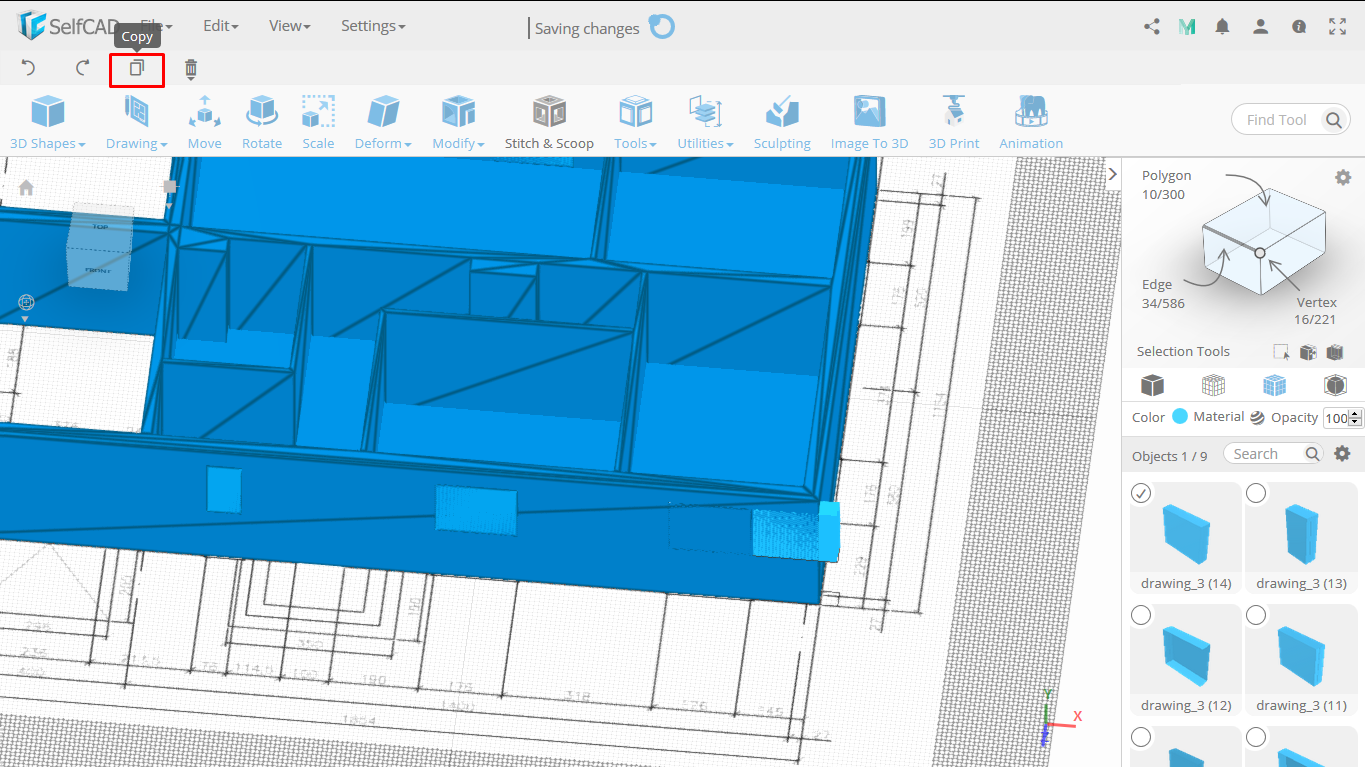The height and width of the screenshot is (767, 1365).
Task: Open objects panel settings gear
Action: [x=1343, y=454]
